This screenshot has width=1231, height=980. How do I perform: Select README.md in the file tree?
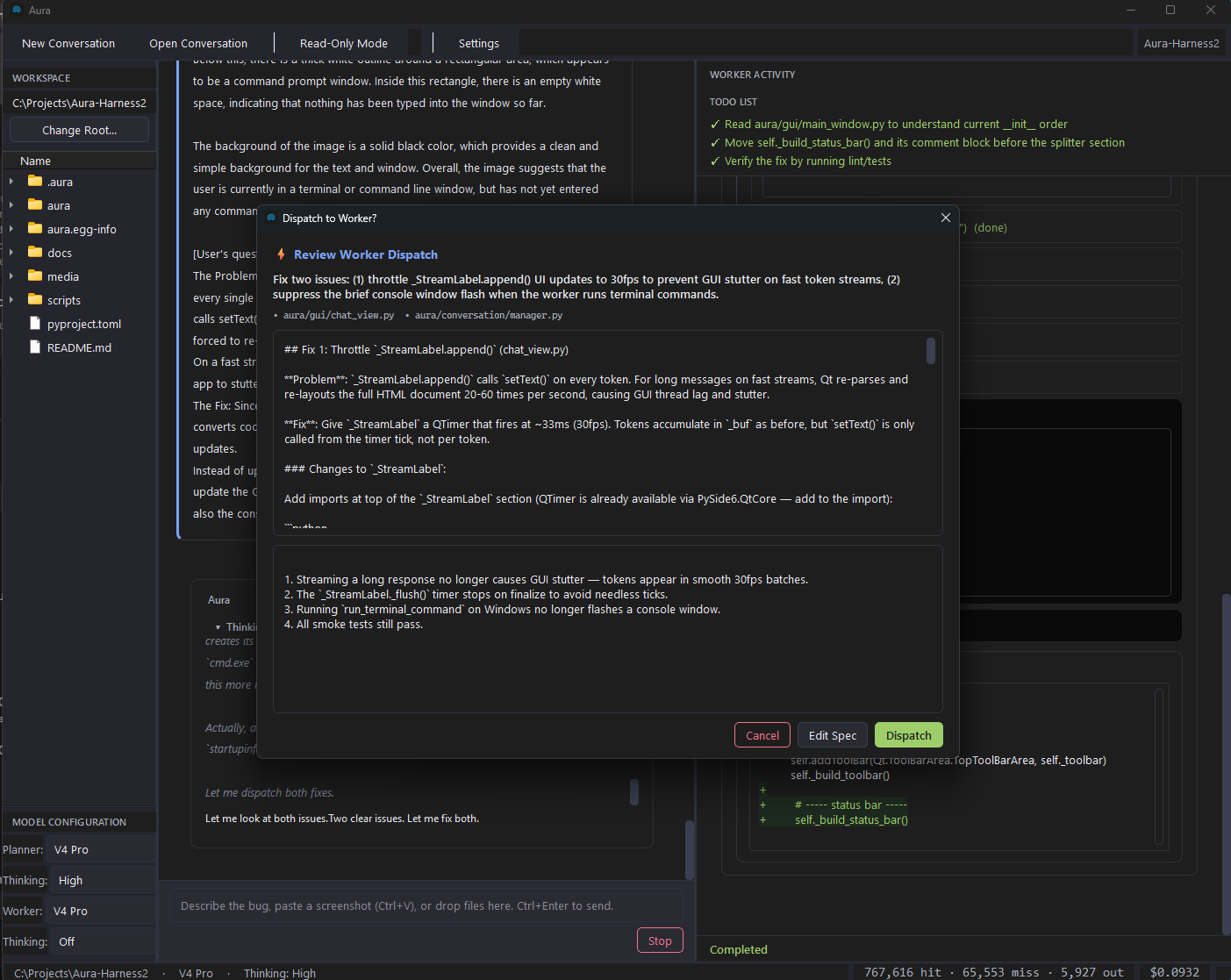pyautogui.click(x=79, y=347)
